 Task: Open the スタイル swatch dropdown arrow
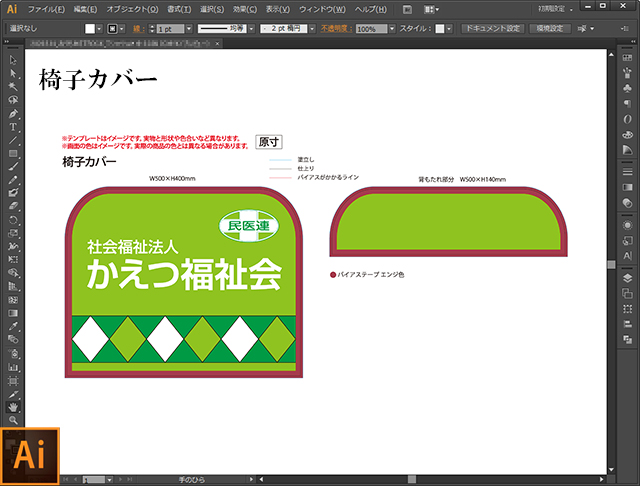[449, 29]
